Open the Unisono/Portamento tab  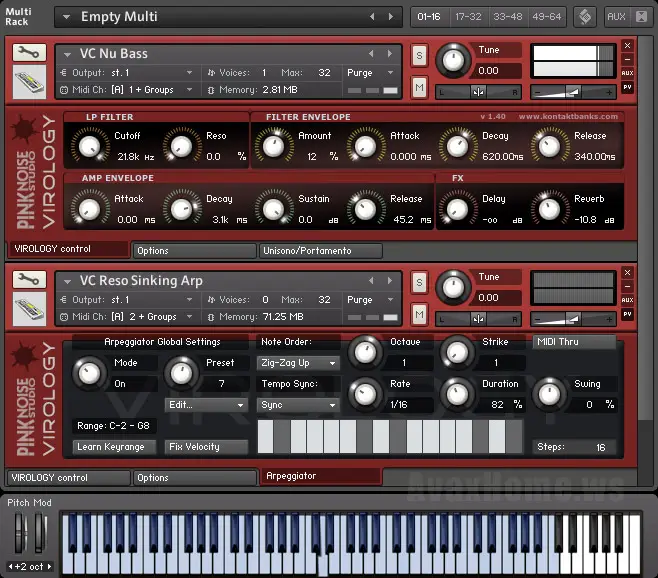[x=321, y=251]
